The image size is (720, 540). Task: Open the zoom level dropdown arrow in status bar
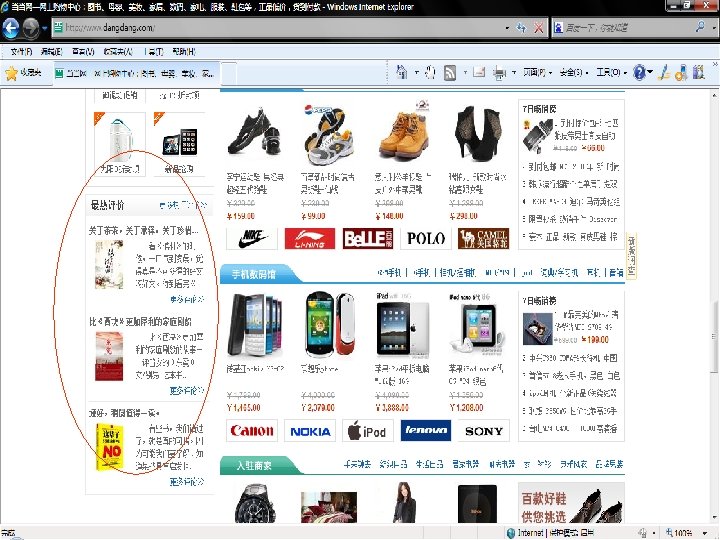705,533
